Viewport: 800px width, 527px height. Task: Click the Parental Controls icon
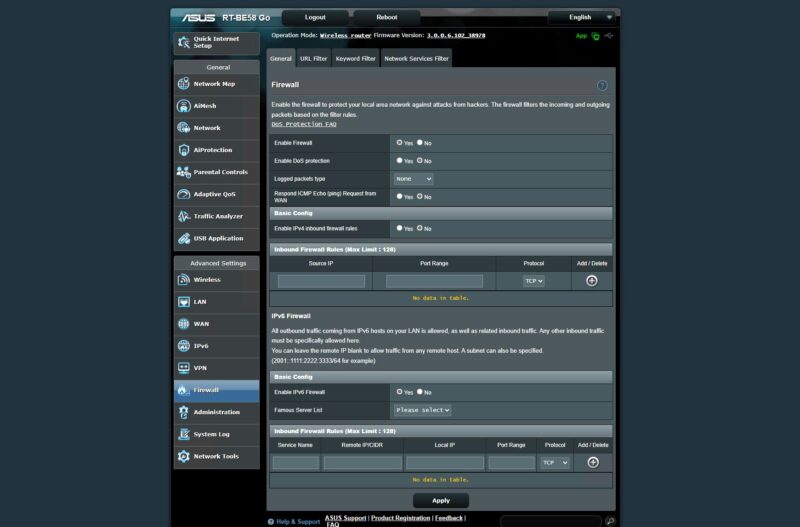[x=184, y=172]
